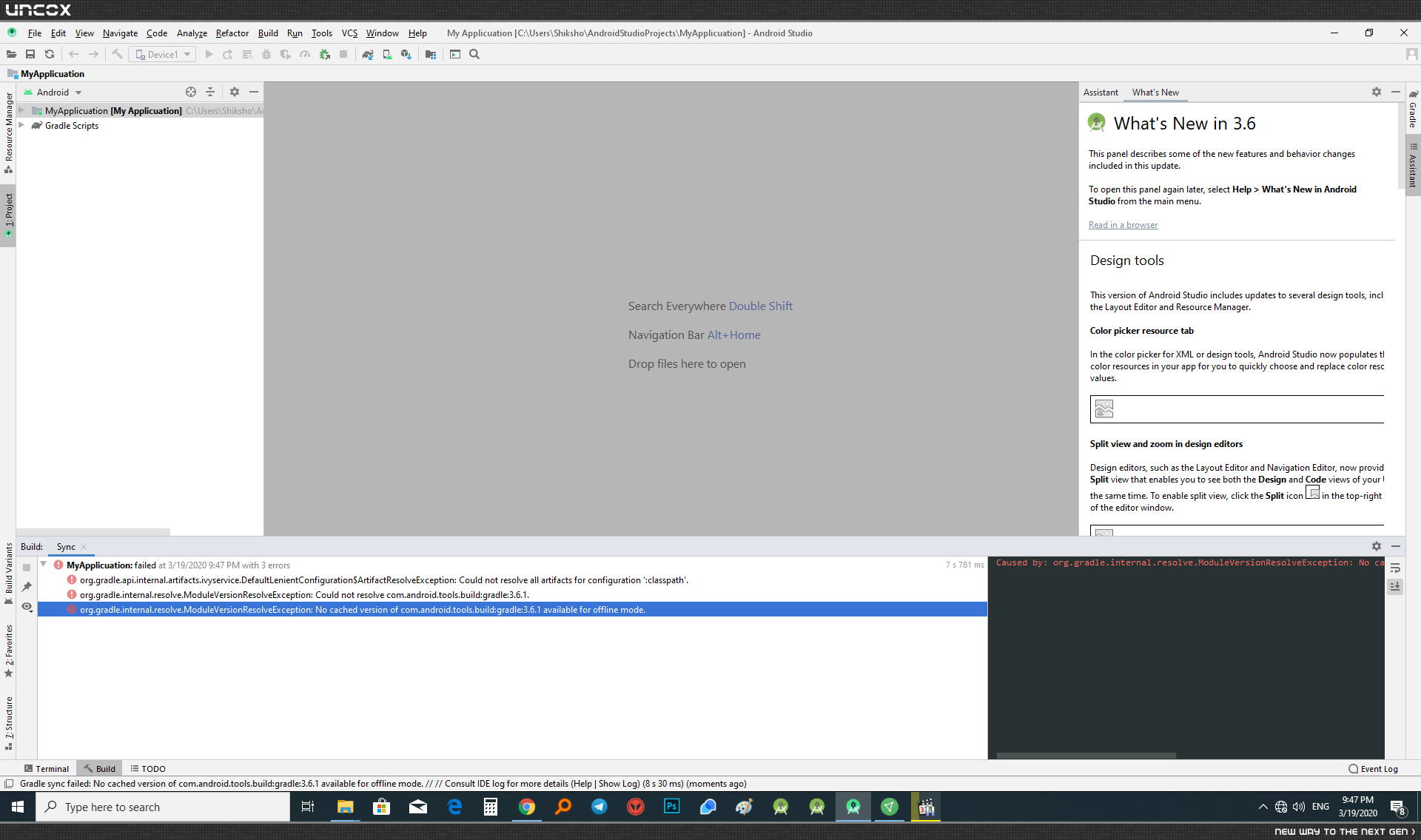Click the Forward navigation arrow
Image resolution: width=1421 pixels, height=840 pixels.
point(93,54)
